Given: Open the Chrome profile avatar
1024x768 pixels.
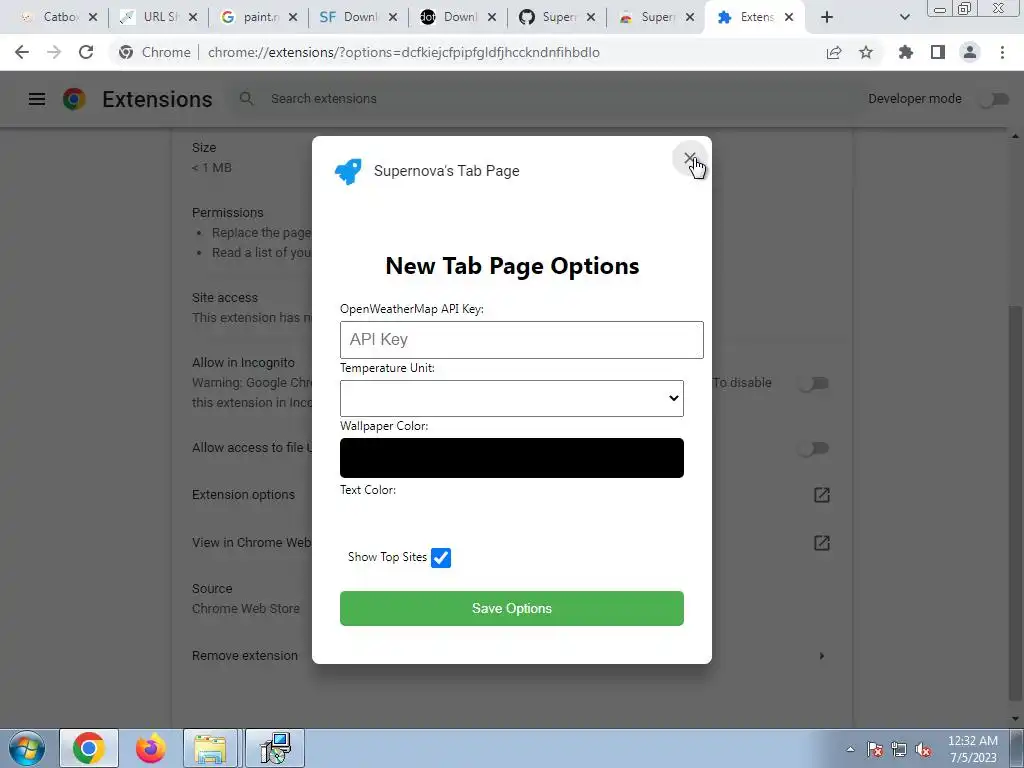Looking at the screenshot, I should coord(970,52).
